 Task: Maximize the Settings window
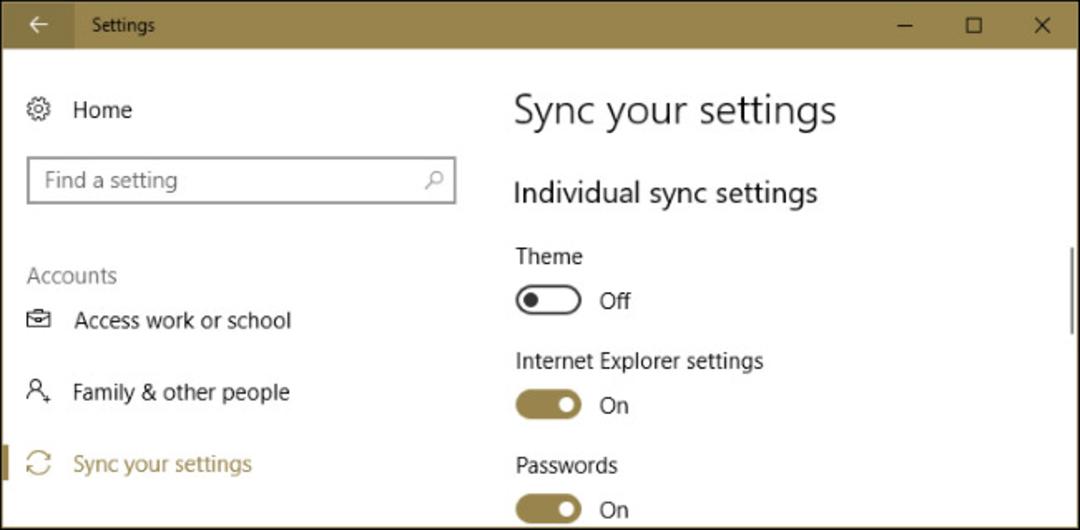tap(973, 26)
